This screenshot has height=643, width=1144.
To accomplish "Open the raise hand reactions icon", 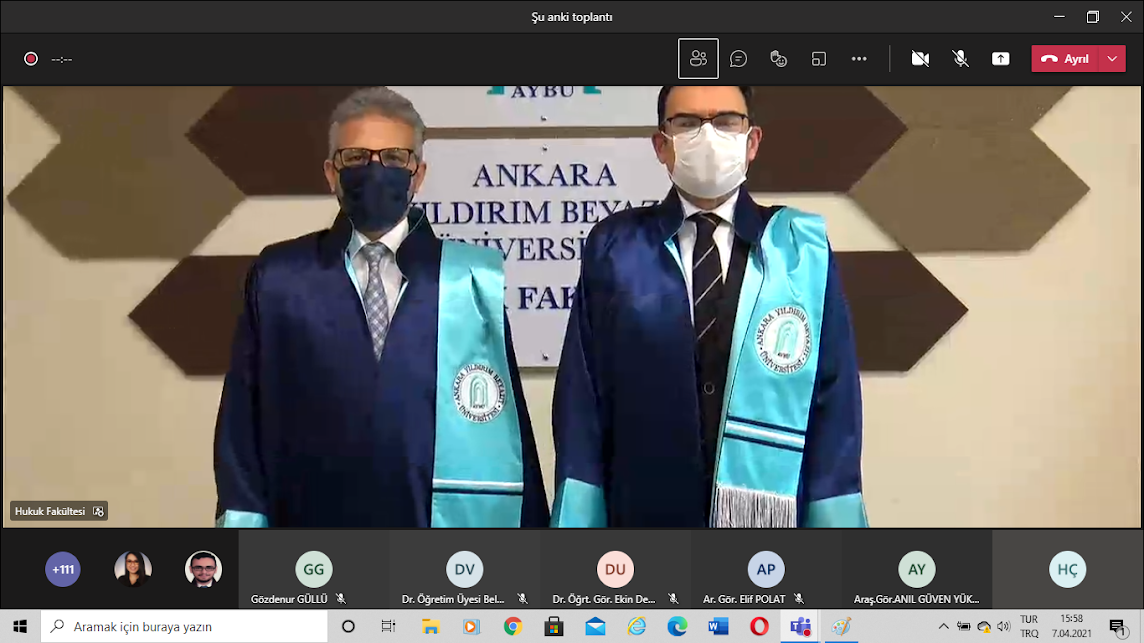I will click(x=778, y=59).
